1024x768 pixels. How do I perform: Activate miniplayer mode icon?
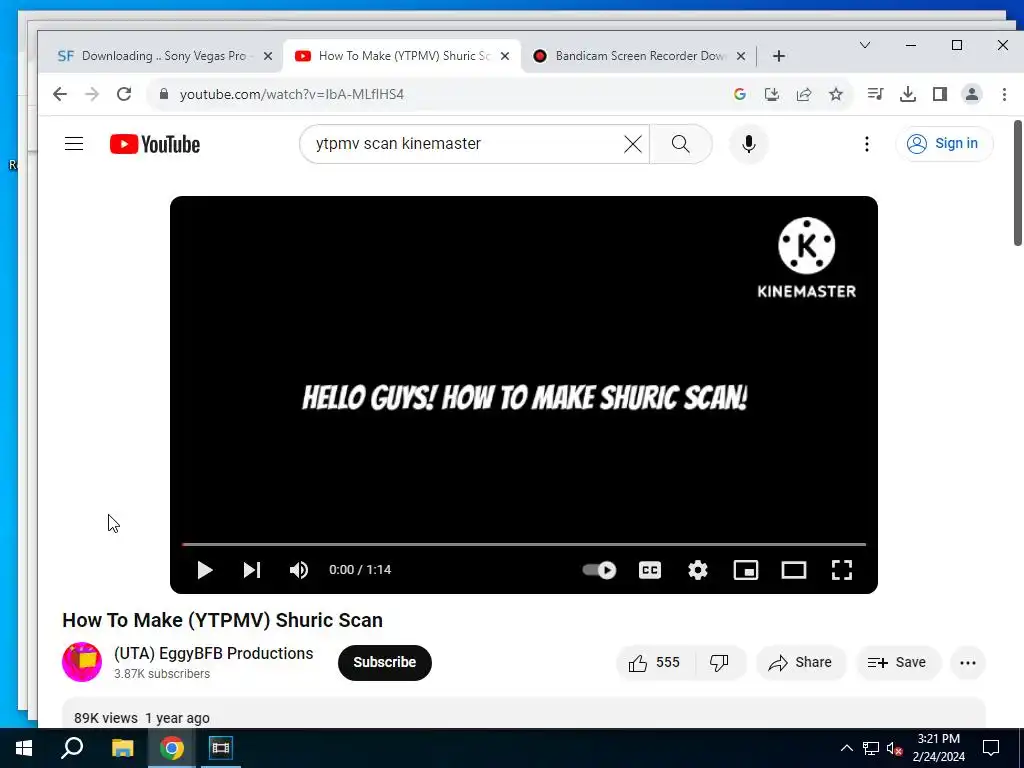tap(746, 570)
